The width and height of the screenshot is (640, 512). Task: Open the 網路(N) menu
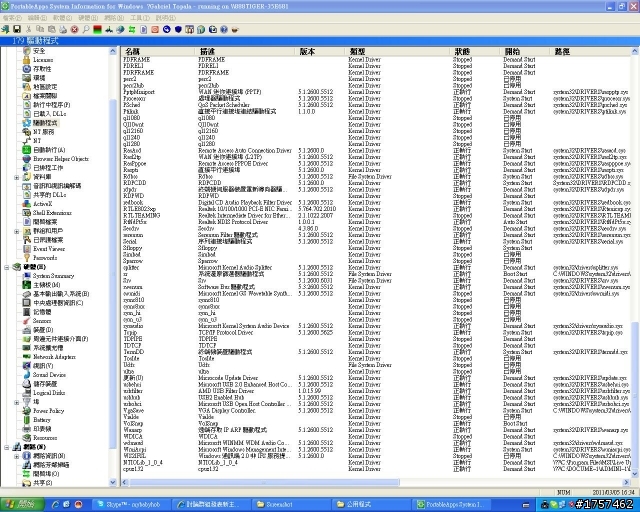[x=114, y=18]
